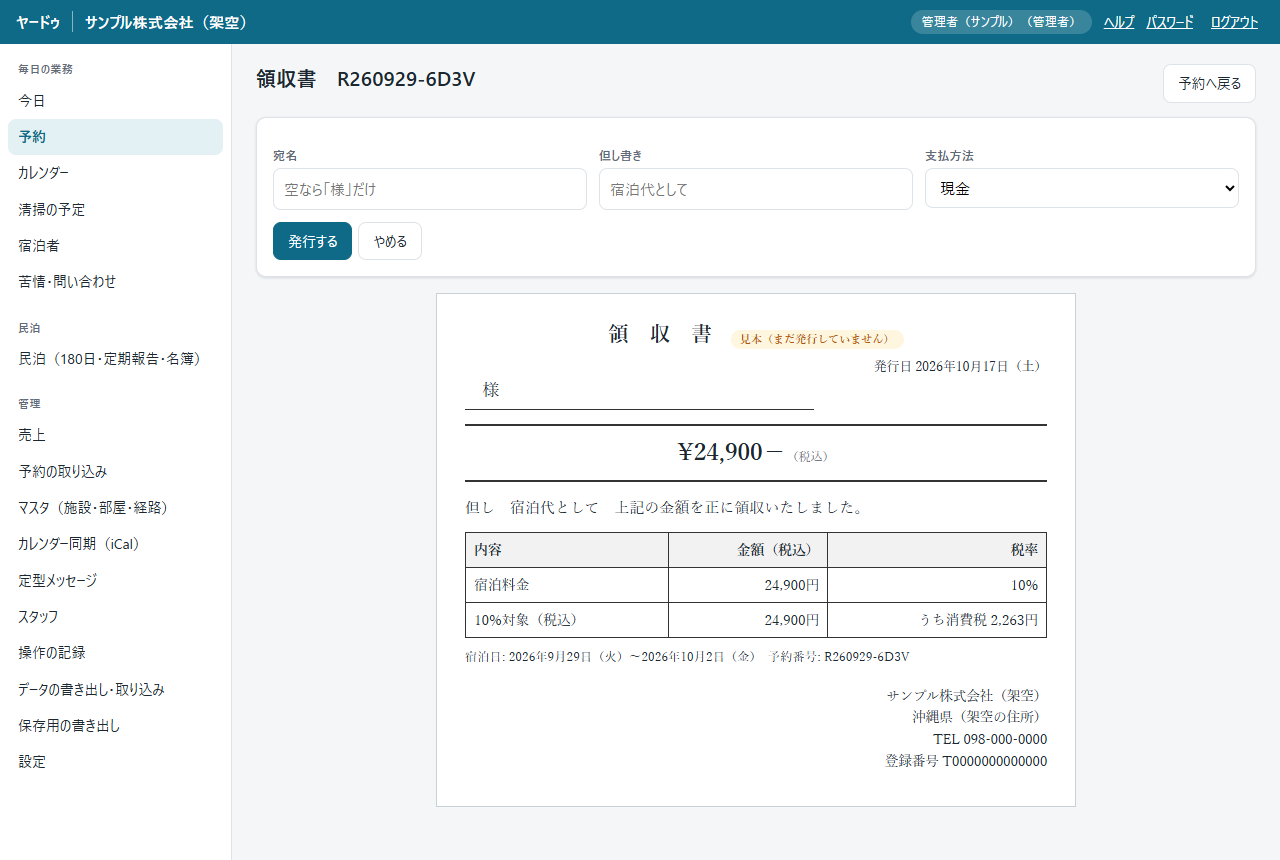The image size is (1280, 860).
Task: Go to the スタッフ page
Action: [x=115, y=616]
